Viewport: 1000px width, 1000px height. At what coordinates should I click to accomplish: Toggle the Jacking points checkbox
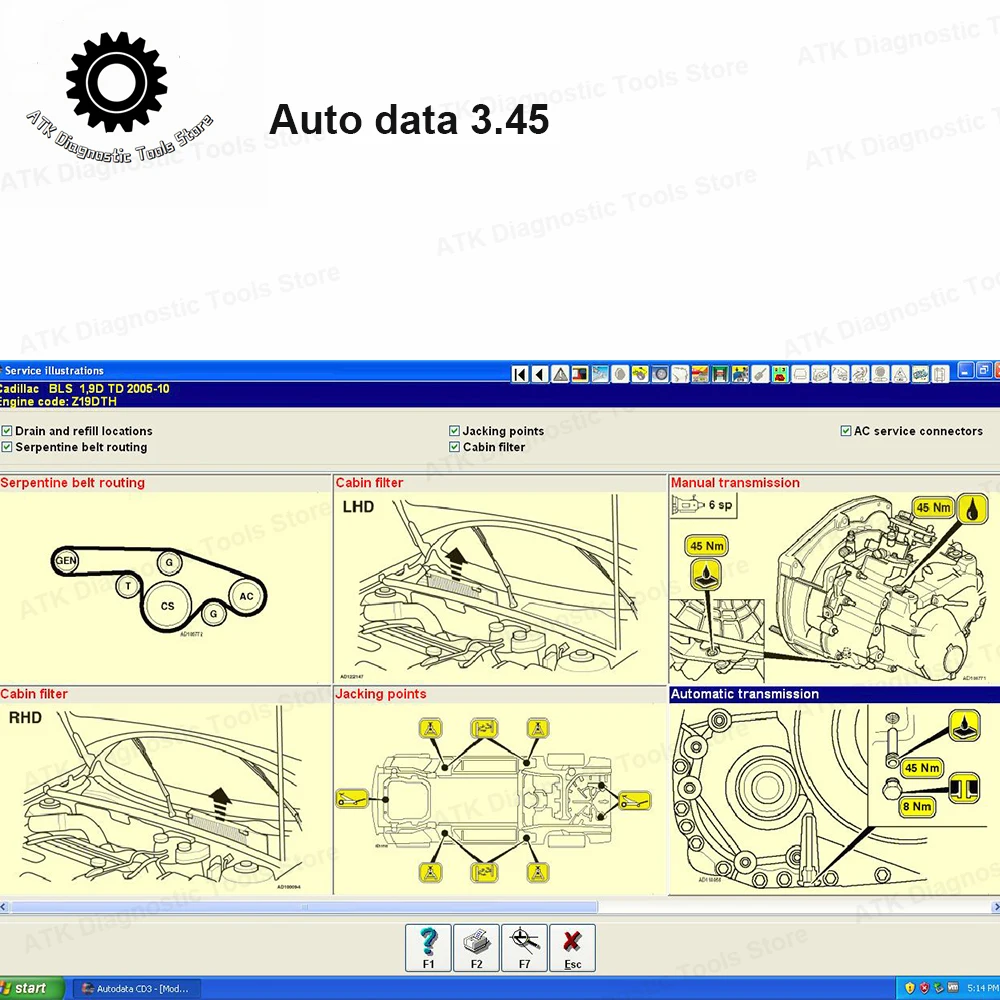(454, 431)
